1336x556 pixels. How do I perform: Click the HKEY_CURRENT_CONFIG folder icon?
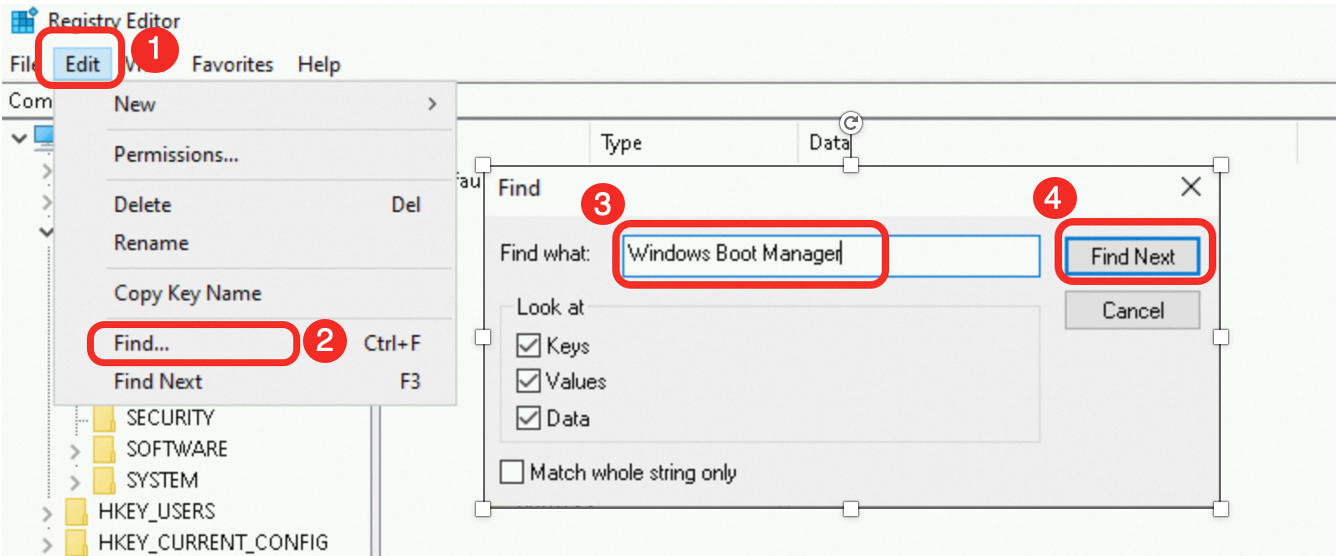pos(77,543)
